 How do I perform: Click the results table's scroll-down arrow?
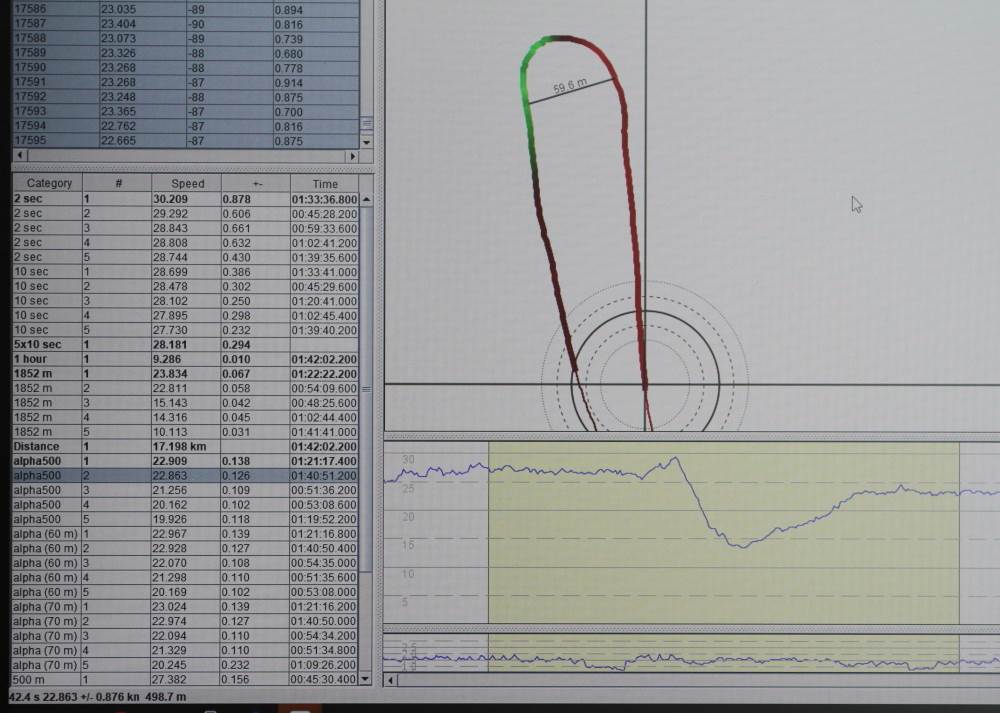366,679
